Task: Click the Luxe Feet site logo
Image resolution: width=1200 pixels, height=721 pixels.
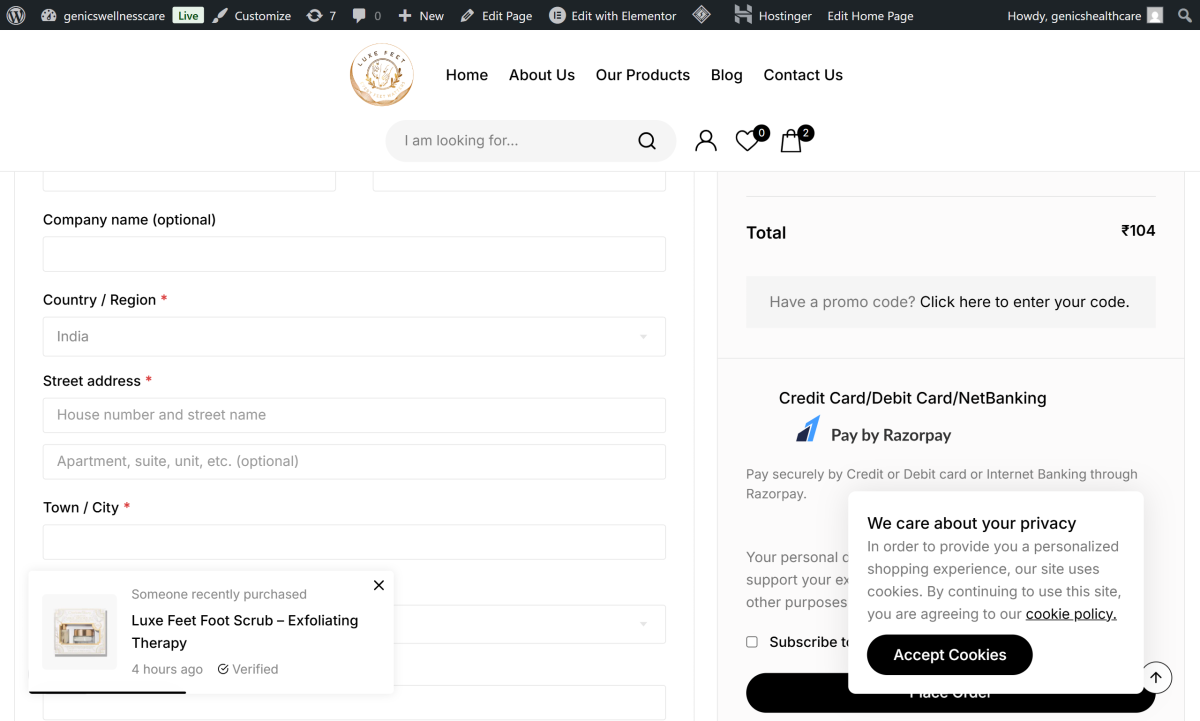Action: pos(381,75)
